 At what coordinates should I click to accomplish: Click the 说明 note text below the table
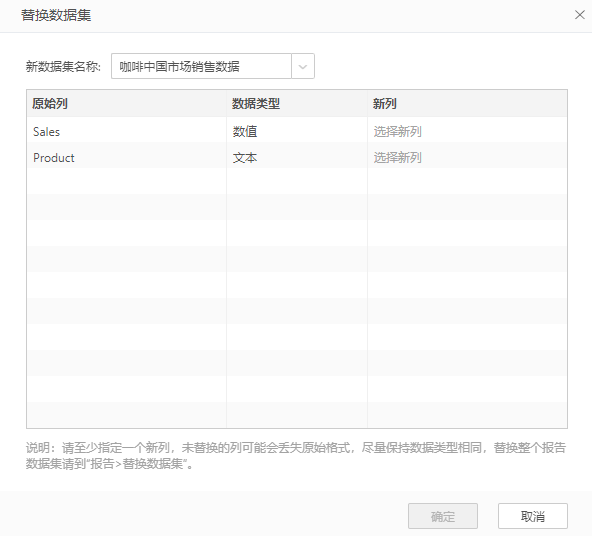point(296,456)
